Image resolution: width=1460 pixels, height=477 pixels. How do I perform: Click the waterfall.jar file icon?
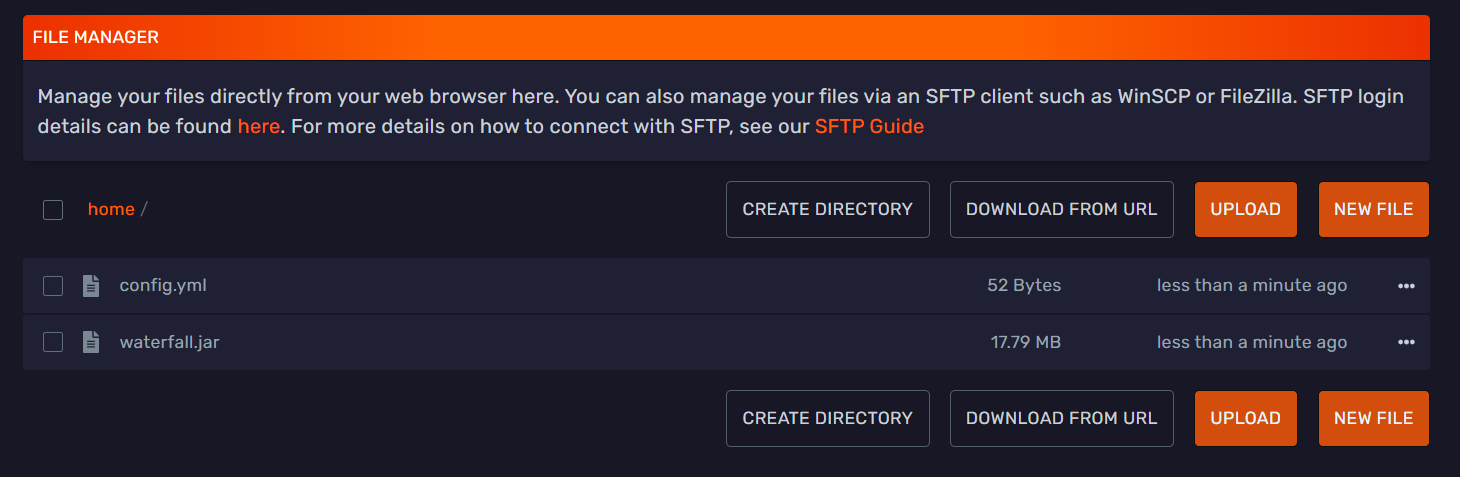91,342
